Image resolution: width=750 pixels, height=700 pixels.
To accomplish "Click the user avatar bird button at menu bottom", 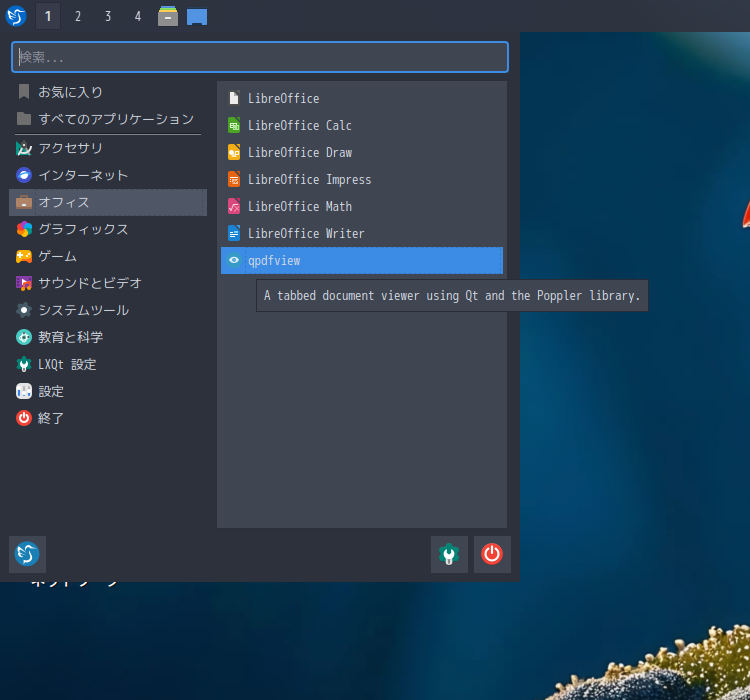I will coord(27,554).
